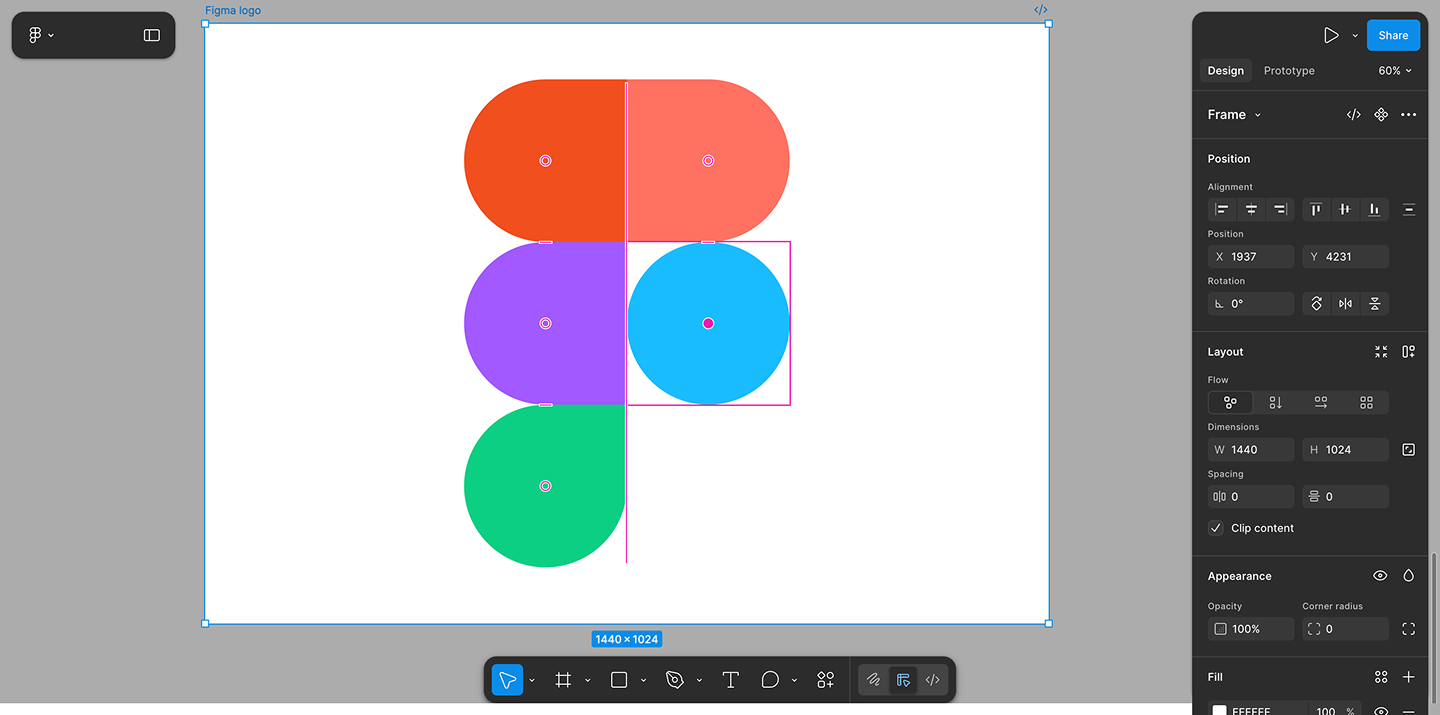
Task: Open the 60% zoom dropdown
Action: point(1395,71)
